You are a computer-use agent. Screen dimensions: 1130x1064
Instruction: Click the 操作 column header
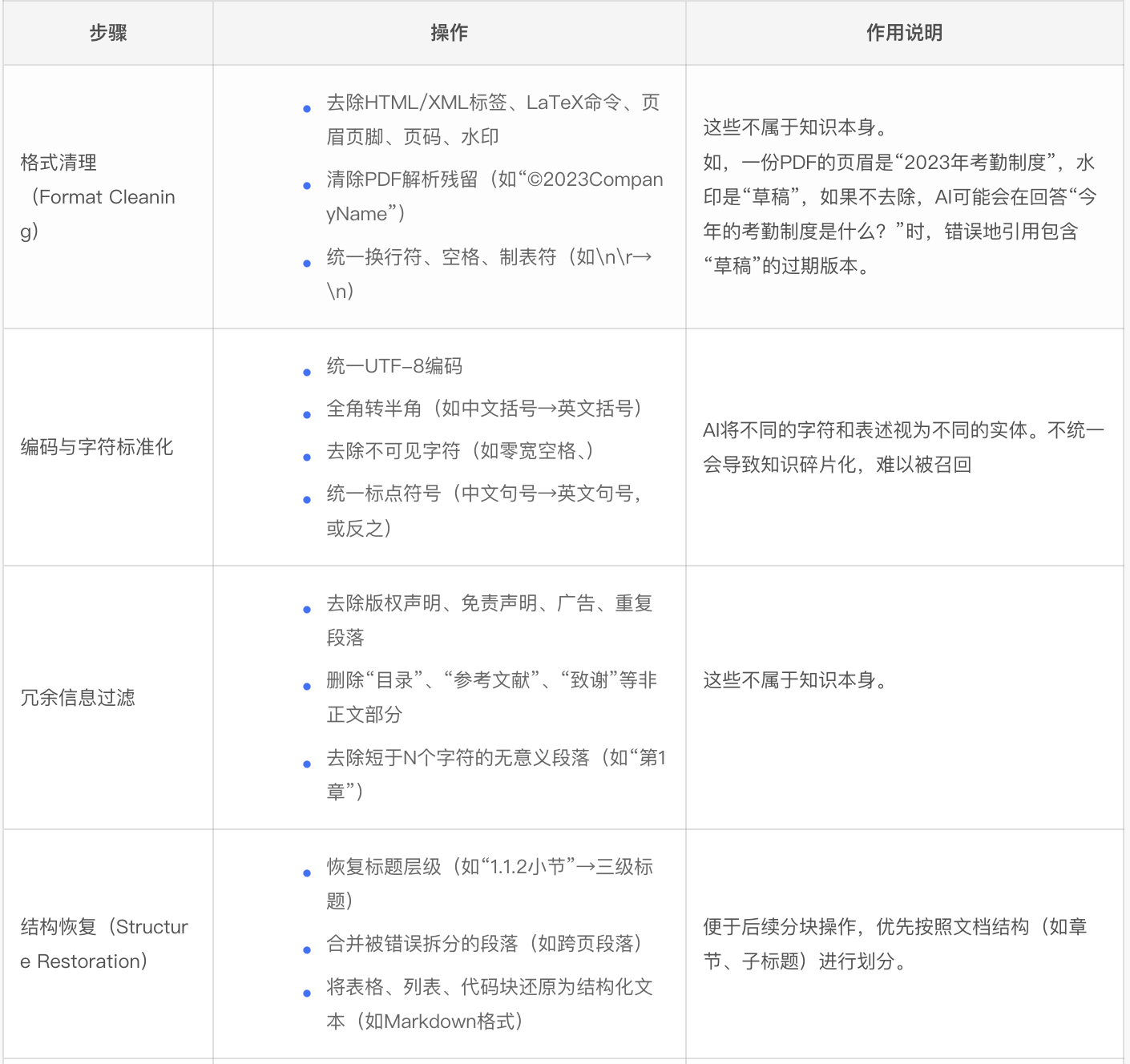tap(449, 33)
